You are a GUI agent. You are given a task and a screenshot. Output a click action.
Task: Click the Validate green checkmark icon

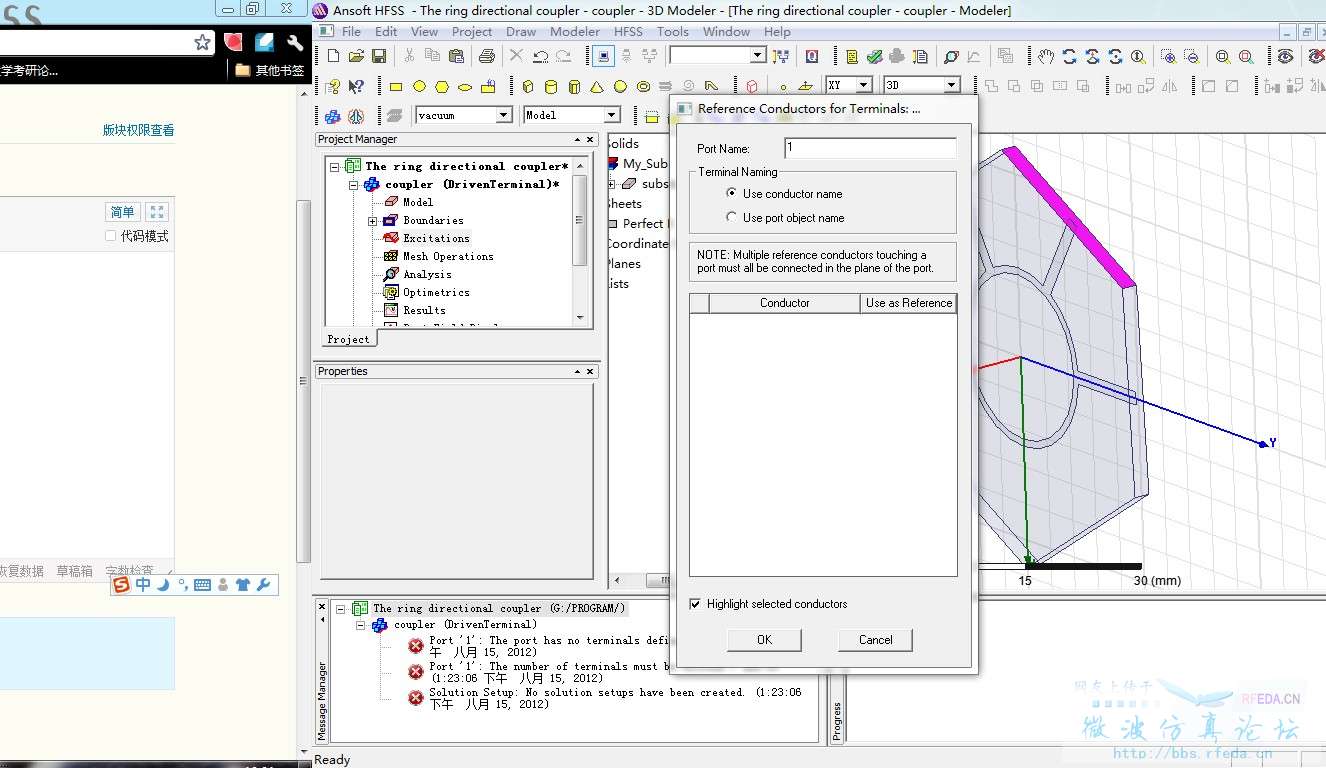tap(875, 56)
